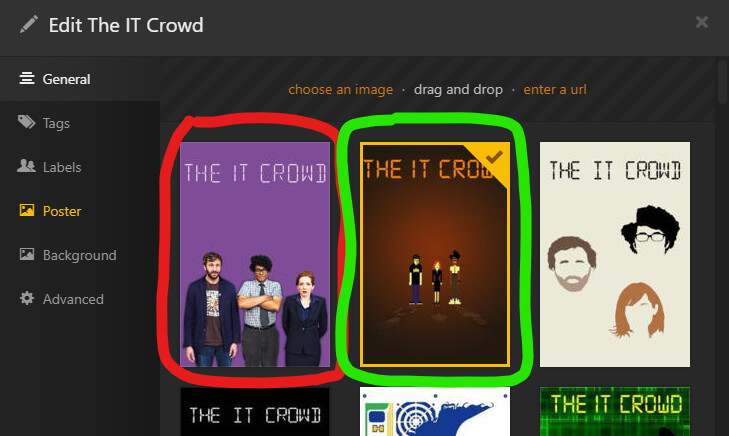The width and height of the screenshot is (729, 436).
Task: Click the 'choose an image' link
Action: click(x=340, y=89)
